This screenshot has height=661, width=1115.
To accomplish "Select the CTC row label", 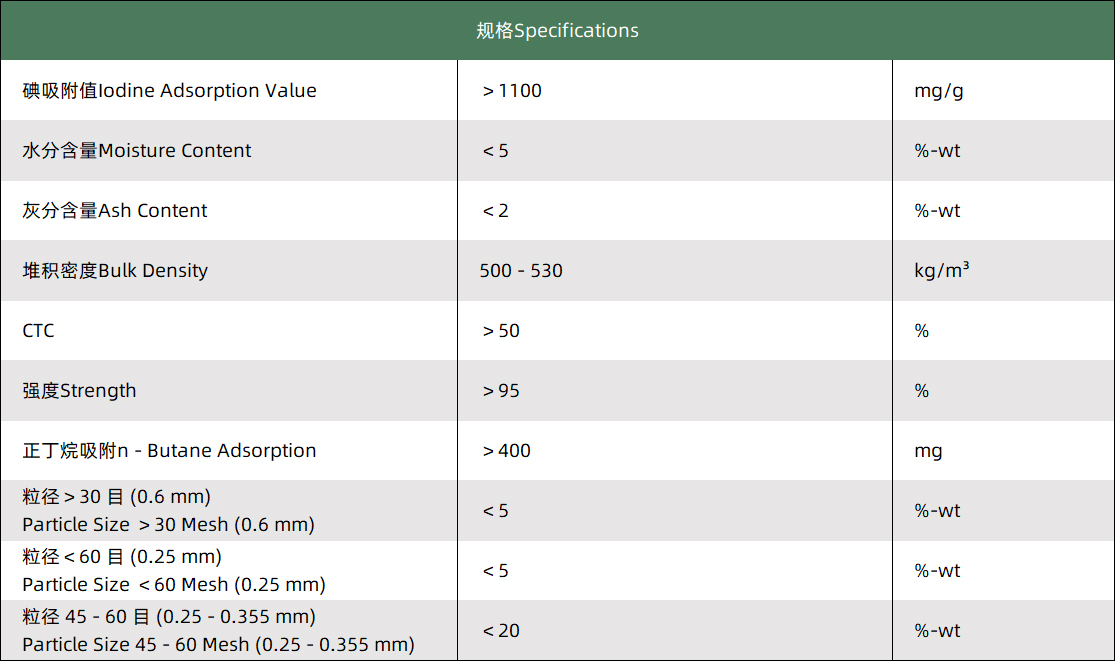I will point(38,331).
